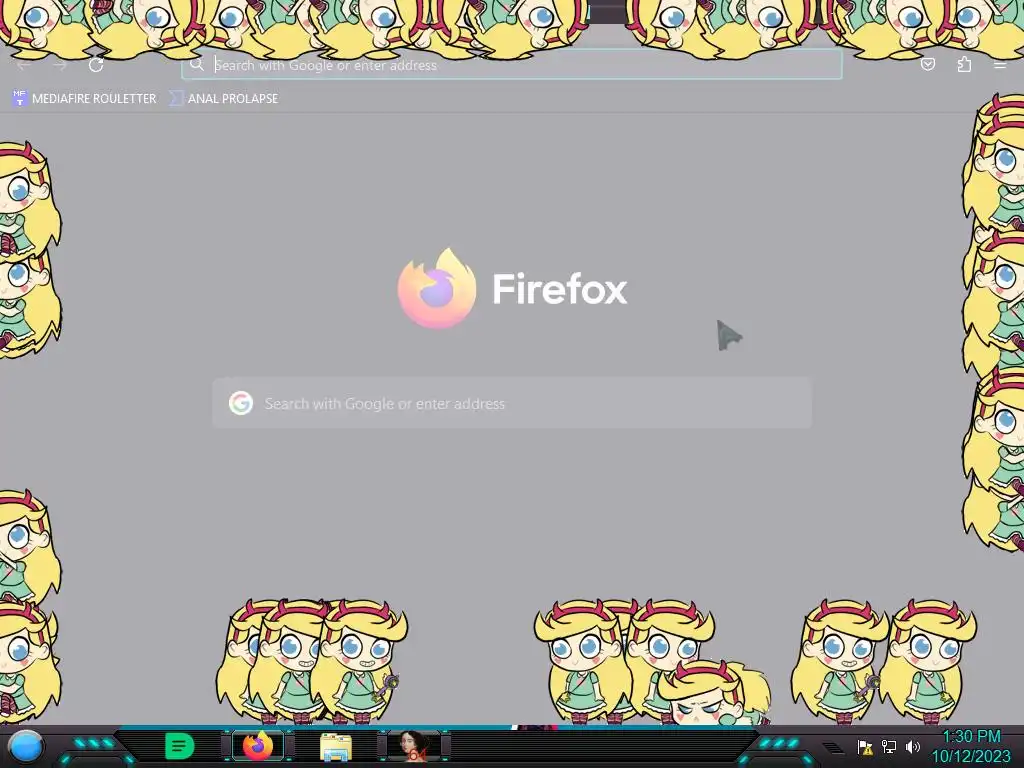
Task: Click the center Google search box
Action: 512,403
